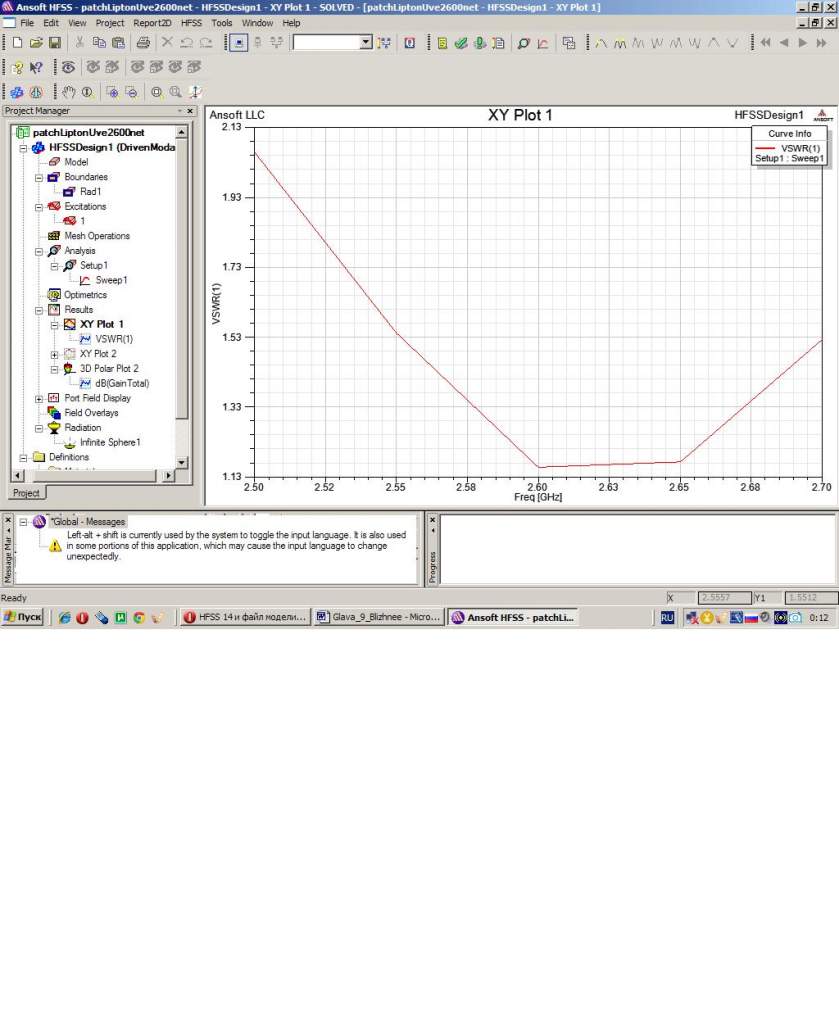Click the yellow double-peak marker icon
839x1024 pixels.
620,43
